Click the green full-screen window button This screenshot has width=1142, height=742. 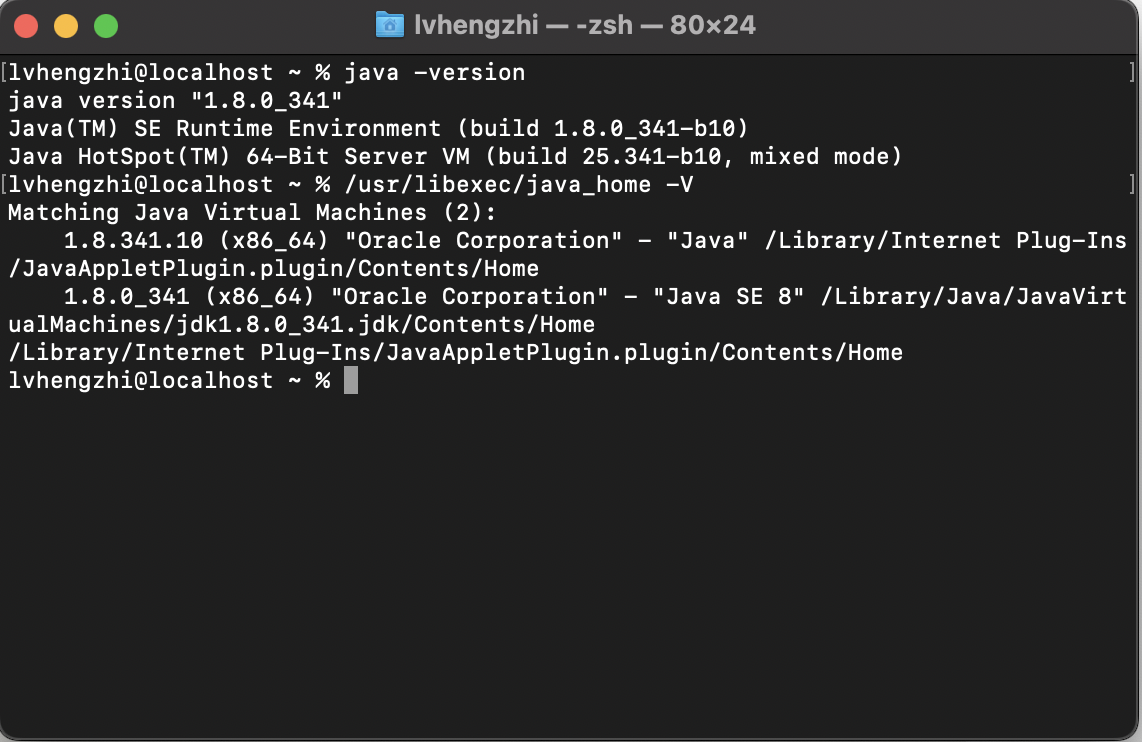coord(106,26)
